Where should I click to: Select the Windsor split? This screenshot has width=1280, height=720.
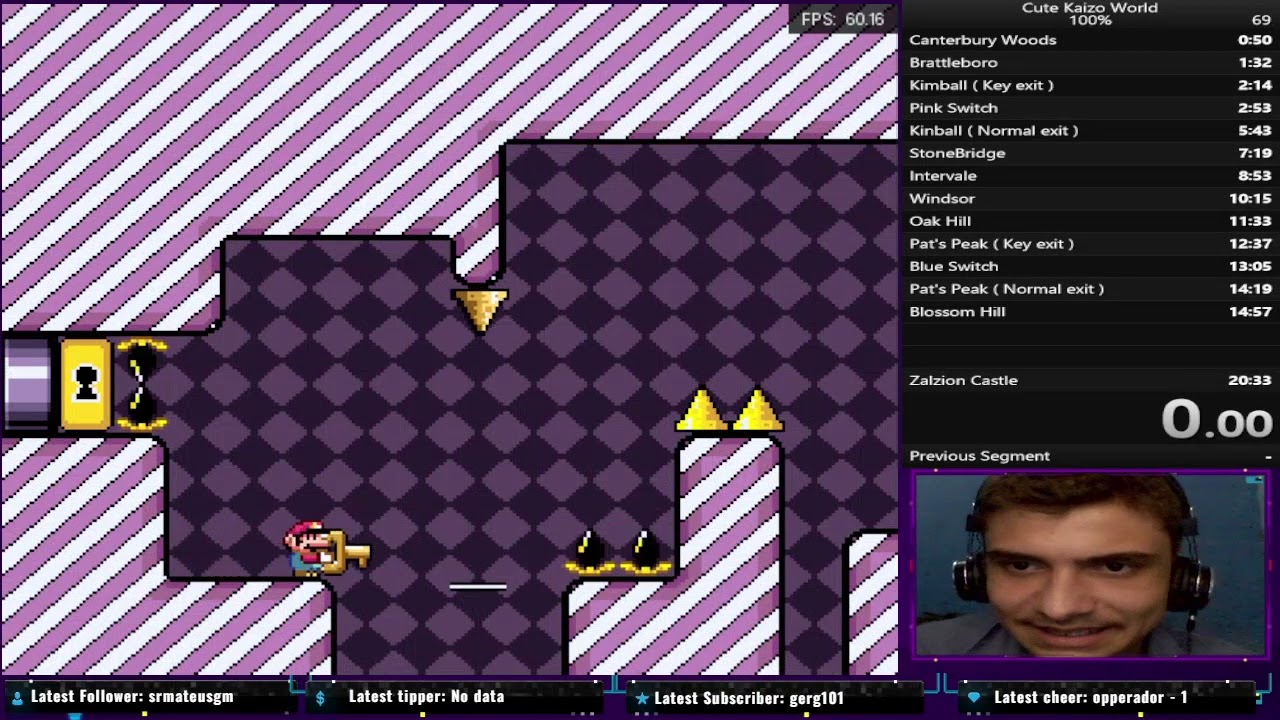point(1090,198)
